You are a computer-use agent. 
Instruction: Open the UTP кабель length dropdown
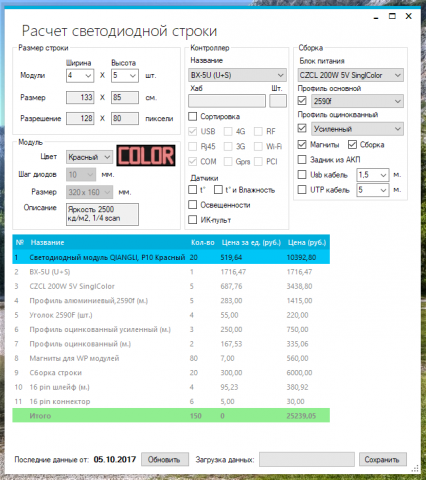(373, 190)
